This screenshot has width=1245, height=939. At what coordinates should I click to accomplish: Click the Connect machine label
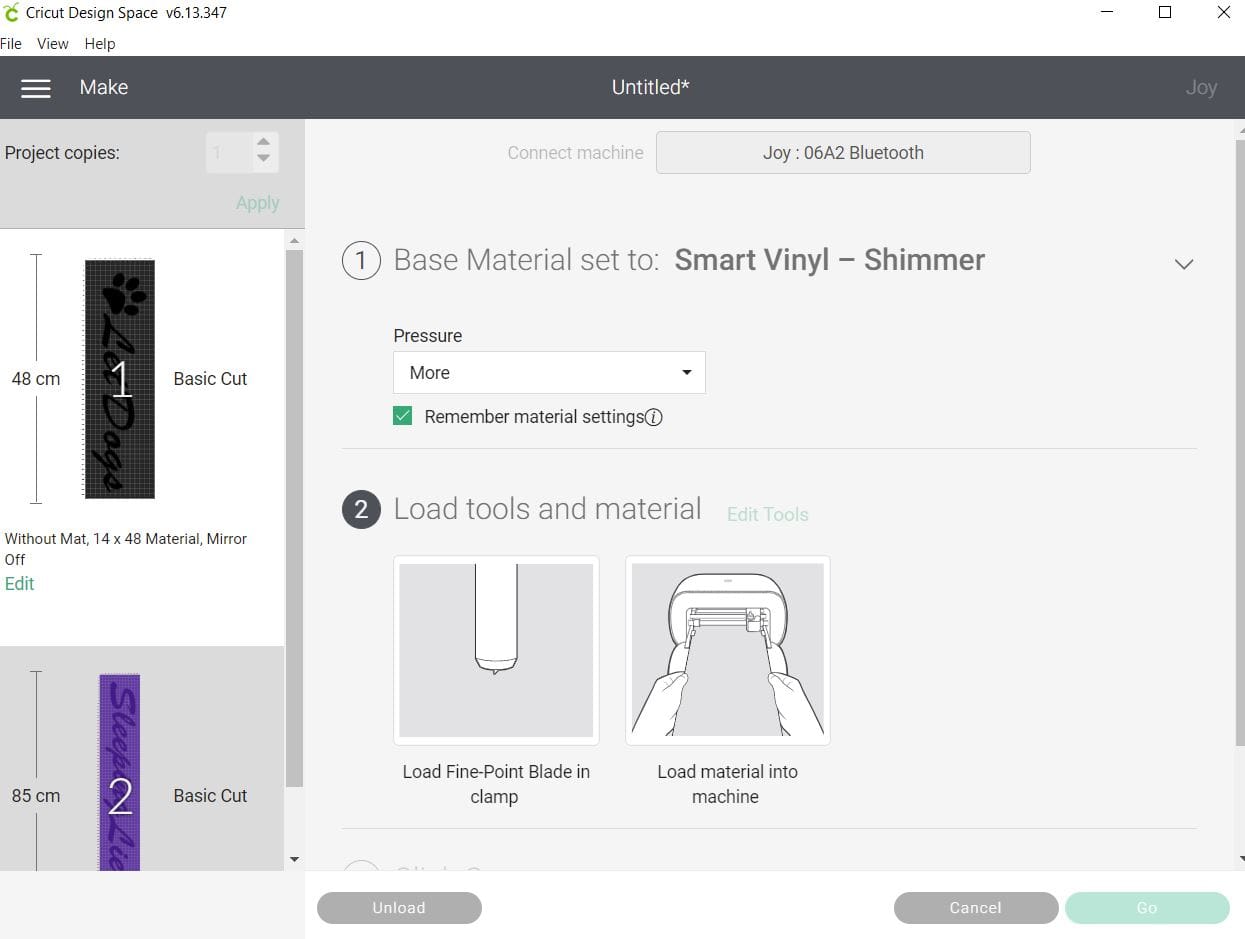[x=575, y=153]
